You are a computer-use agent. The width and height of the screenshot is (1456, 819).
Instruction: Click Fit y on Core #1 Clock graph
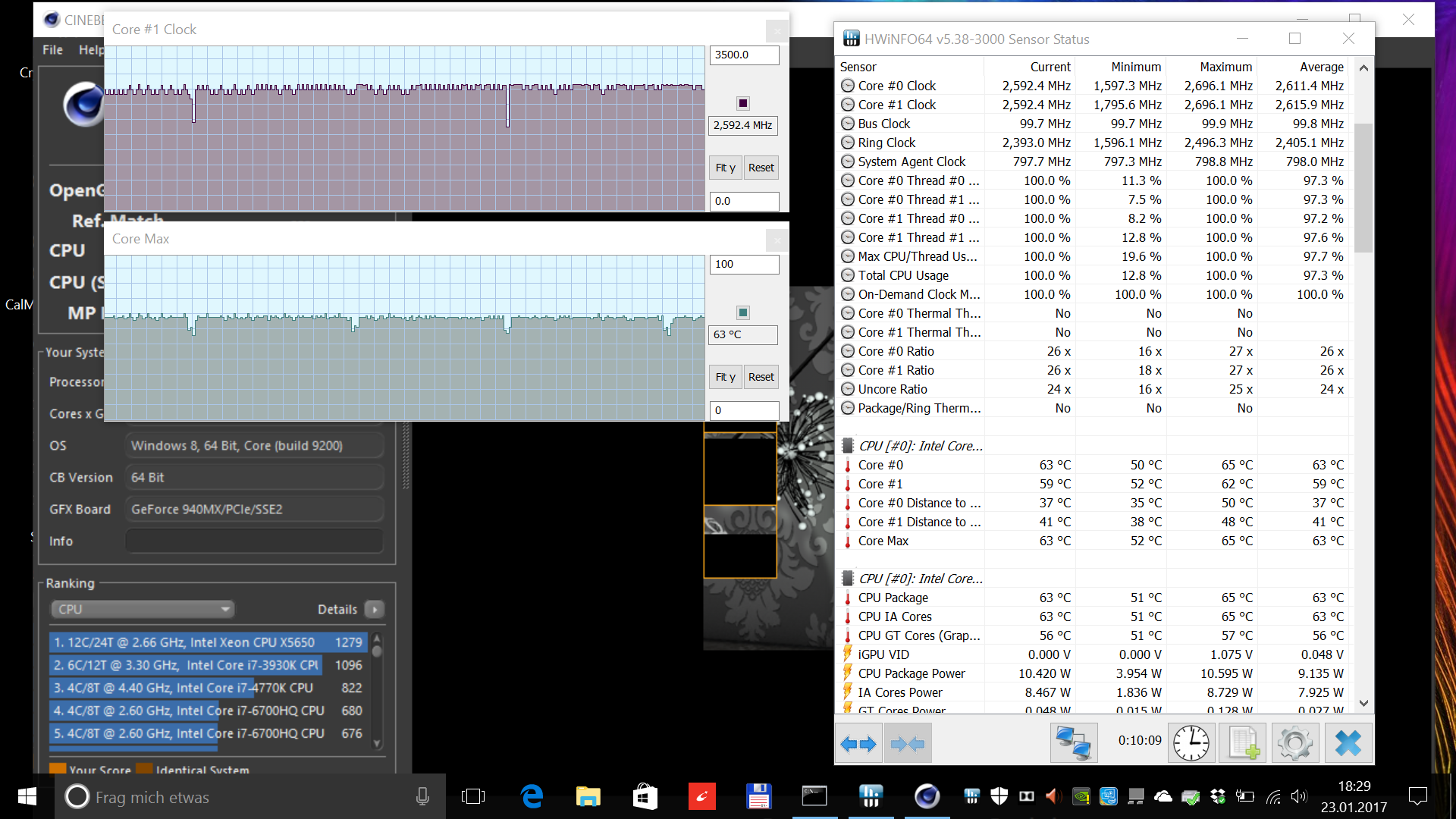(725, 168)
